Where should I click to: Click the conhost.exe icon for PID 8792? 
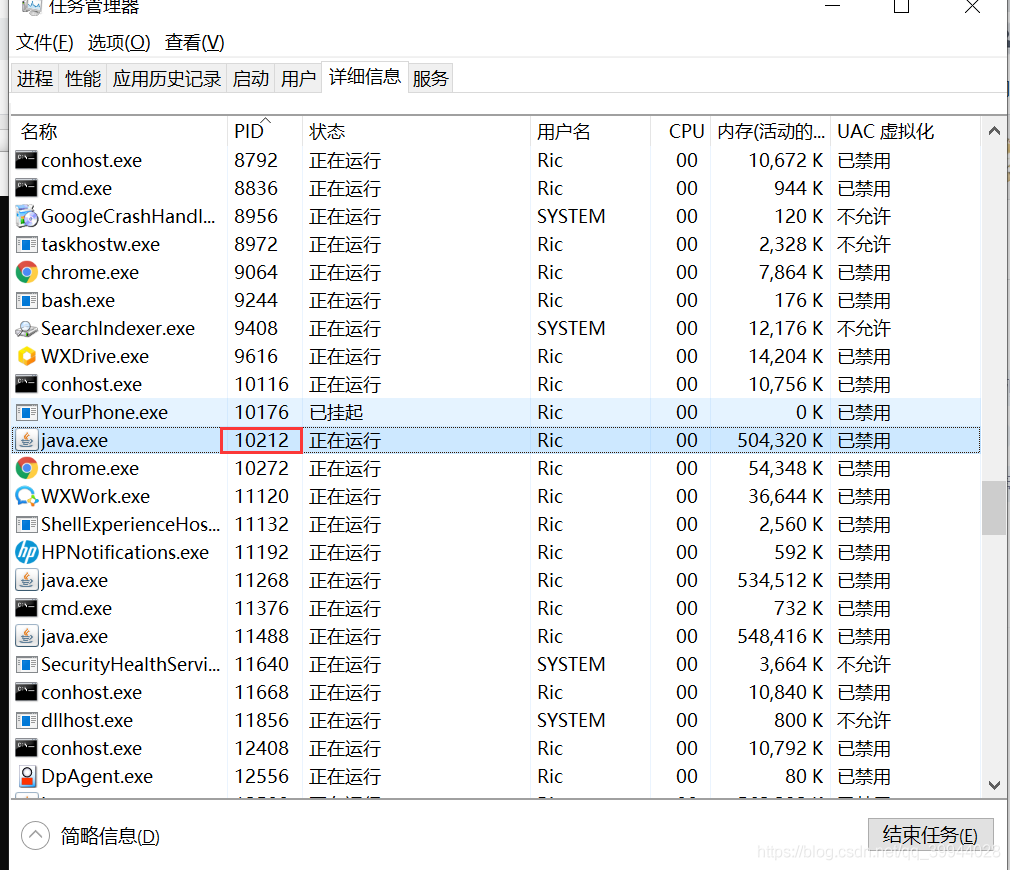click(x=26, y=160)
